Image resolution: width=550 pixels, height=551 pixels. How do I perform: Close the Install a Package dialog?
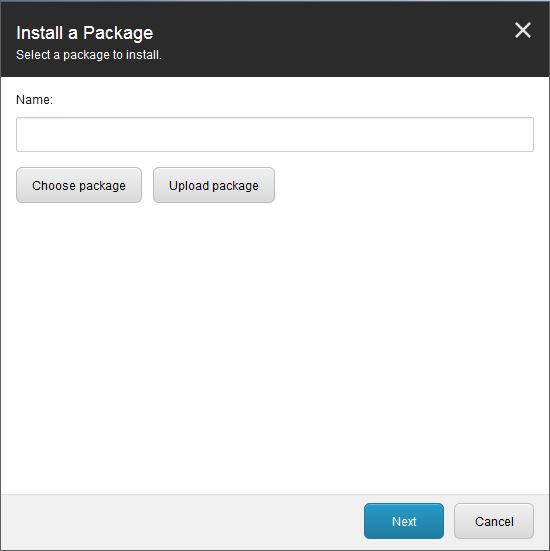pyautogui.click(x=523, y=30)
